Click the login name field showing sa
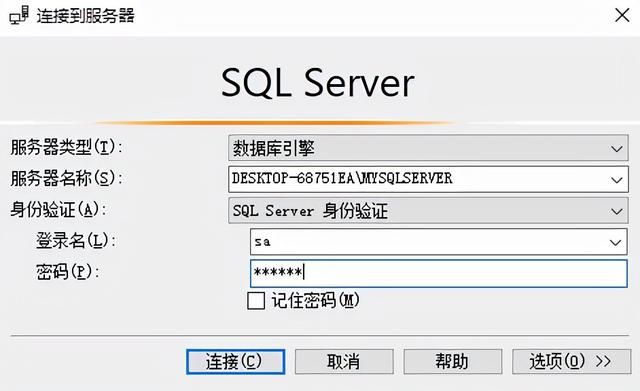The height and width of the screenshot is (391, 640). pos(439,242)
